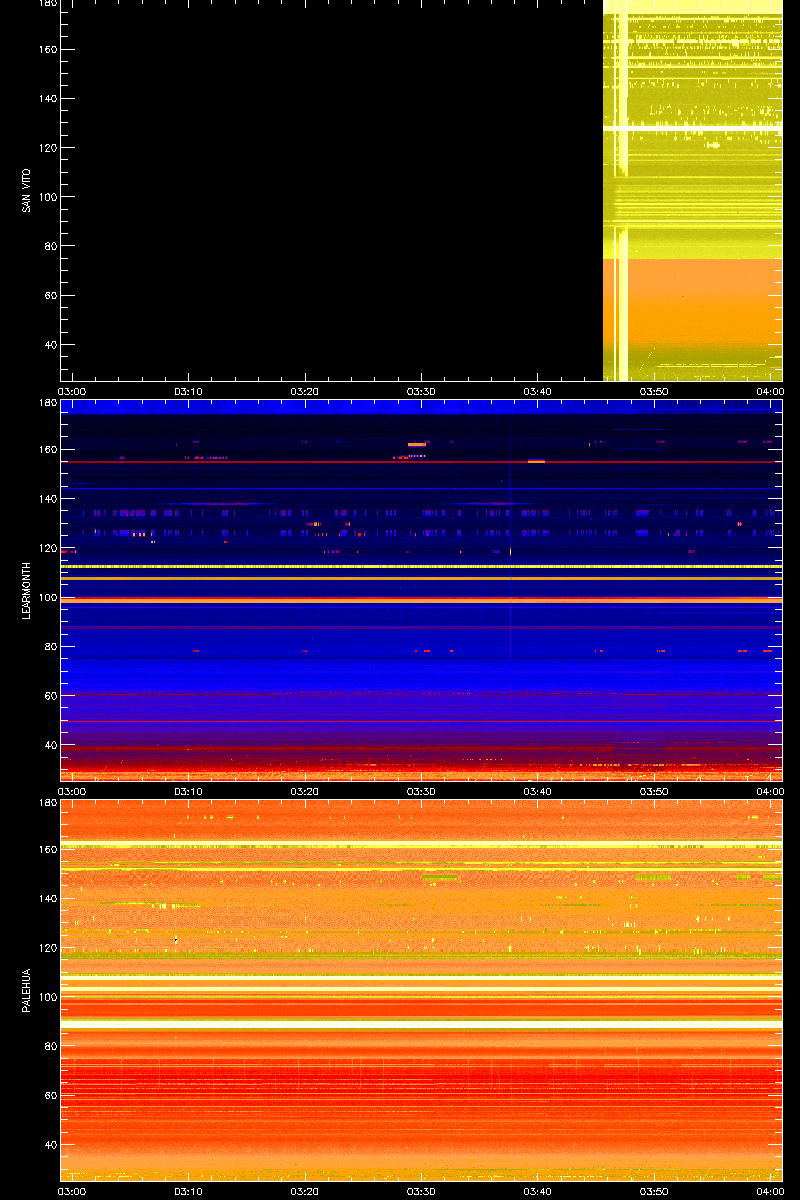
Task: Select the 140 frequency tick on Learmonth axis
Action: pyautogui.click(x=47, y=499)
